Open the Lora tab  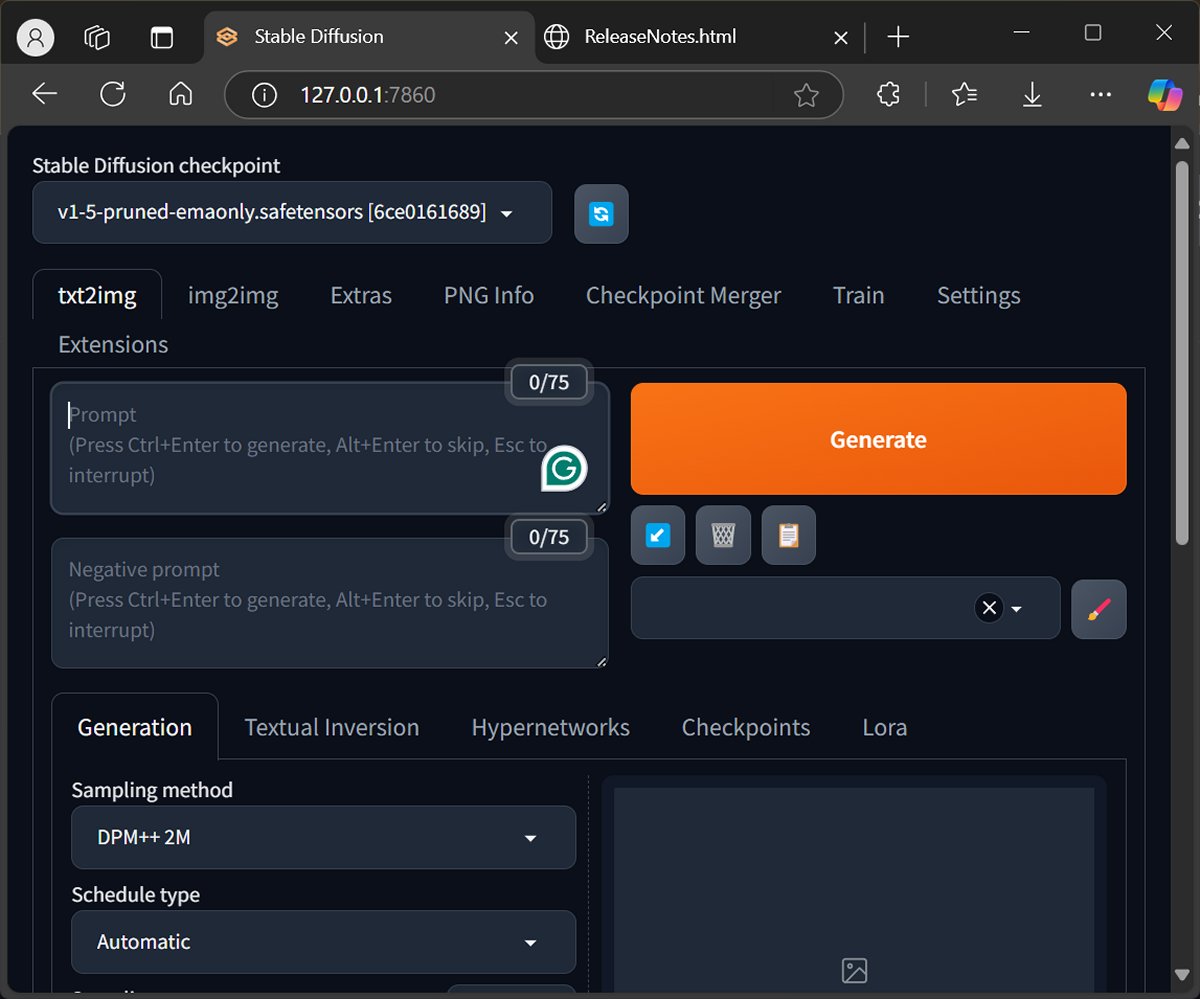click(x=884, y=728)
